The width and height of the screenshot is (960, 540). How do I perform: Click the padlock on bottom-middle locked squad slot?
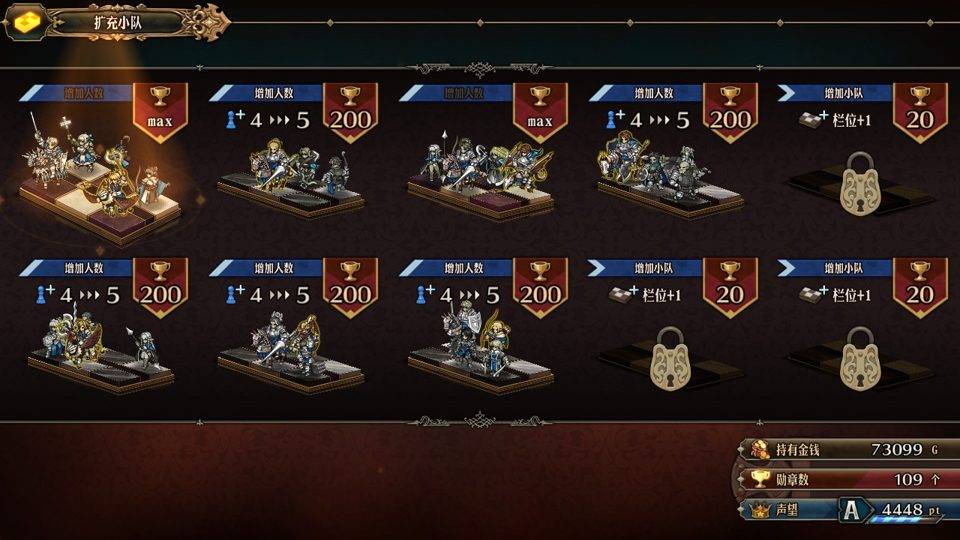670,358
